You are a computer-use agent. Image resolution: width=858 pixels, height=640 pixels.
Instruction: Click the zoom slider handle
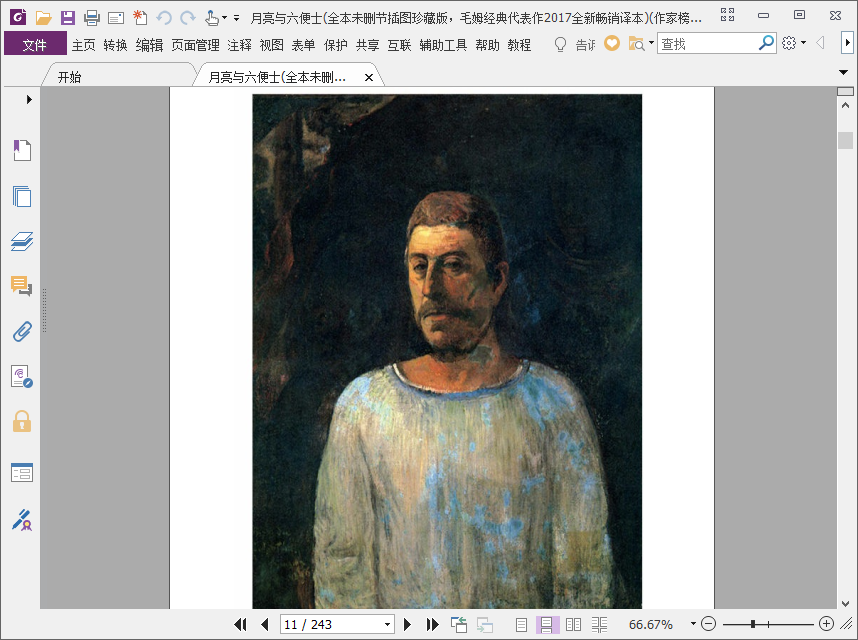753,624
